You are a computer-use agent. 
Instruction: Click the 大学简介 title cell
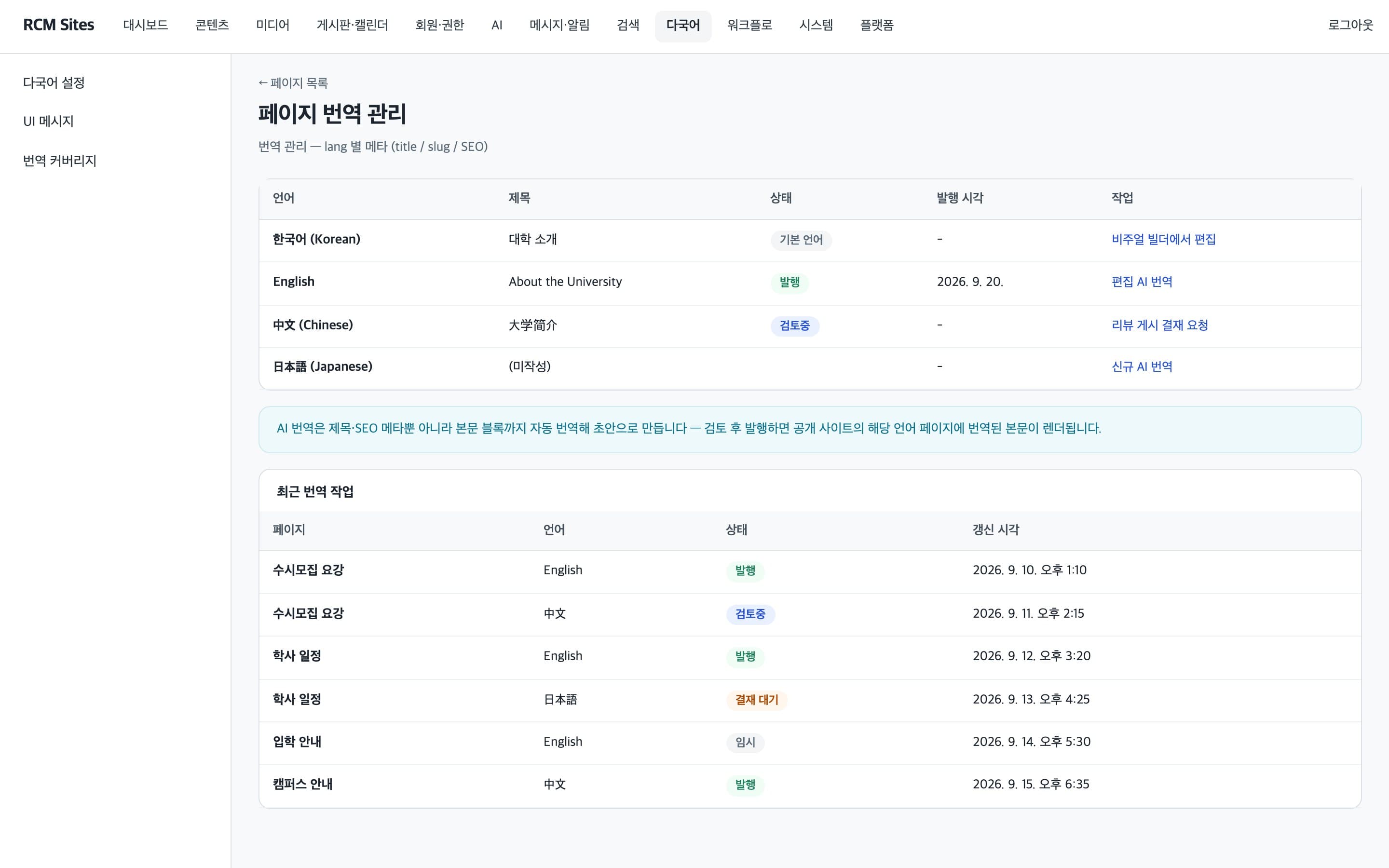click(532, 325)
